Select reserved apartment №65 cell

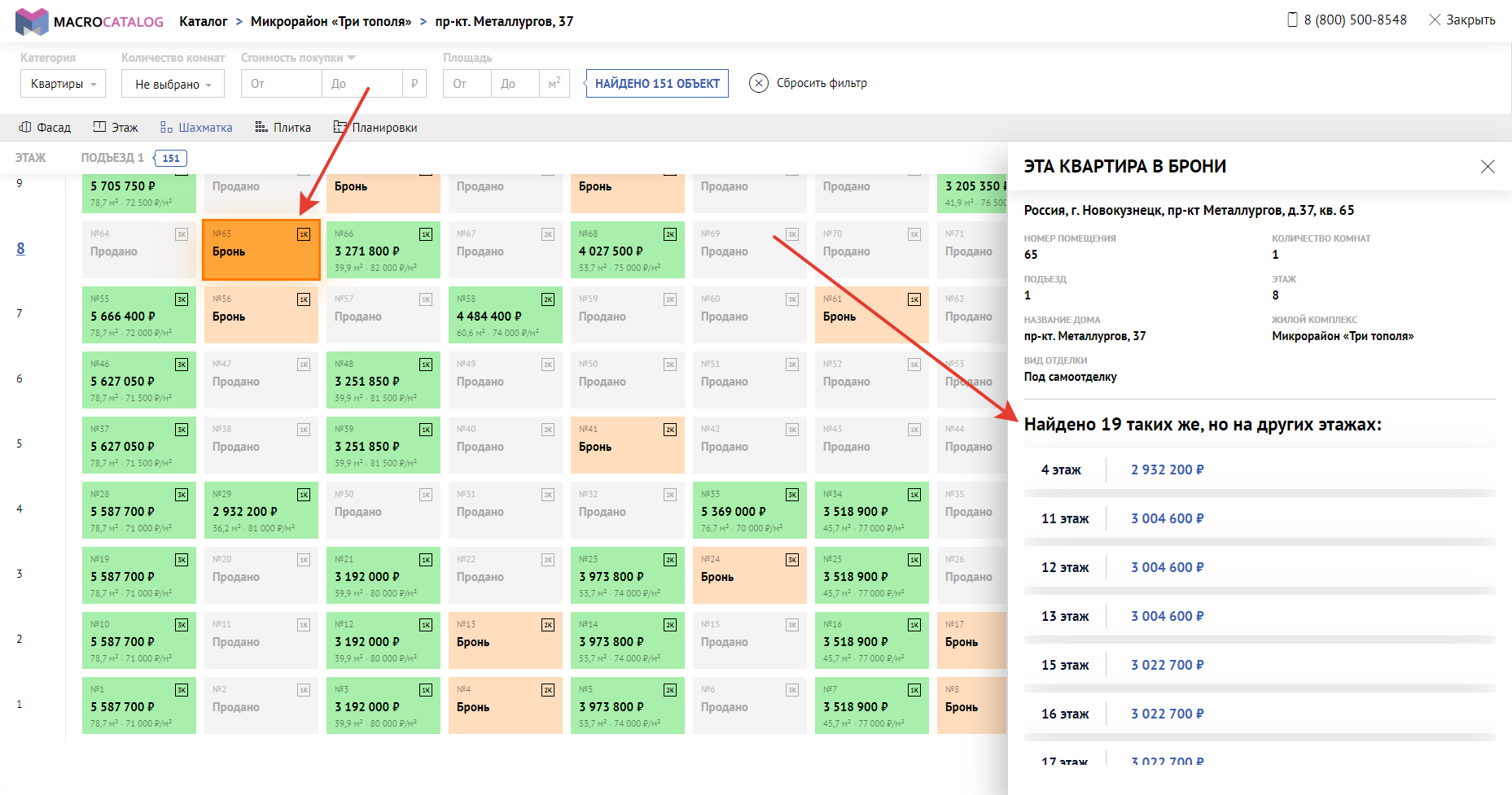coord(261,250)
